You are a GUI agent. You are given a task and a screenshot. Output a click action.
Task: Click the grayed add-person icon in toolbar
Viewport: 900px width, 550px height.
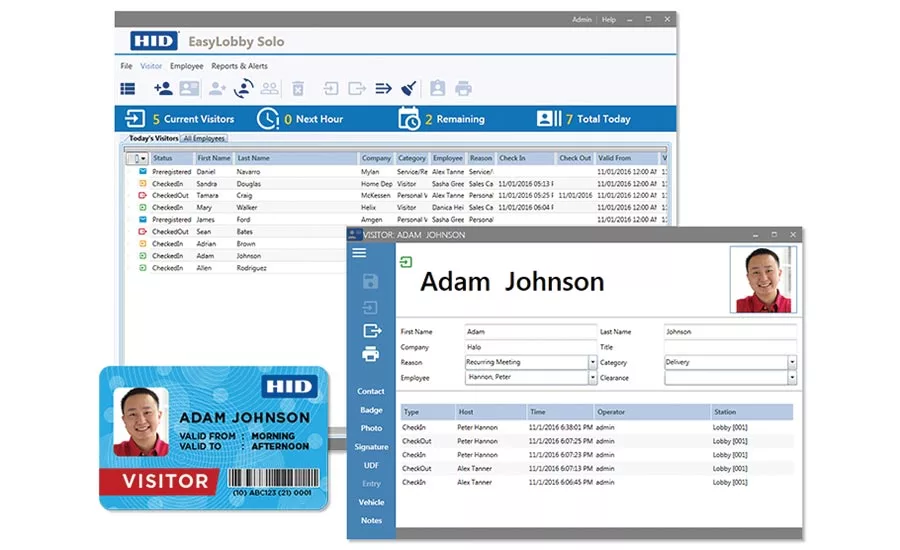217,88
